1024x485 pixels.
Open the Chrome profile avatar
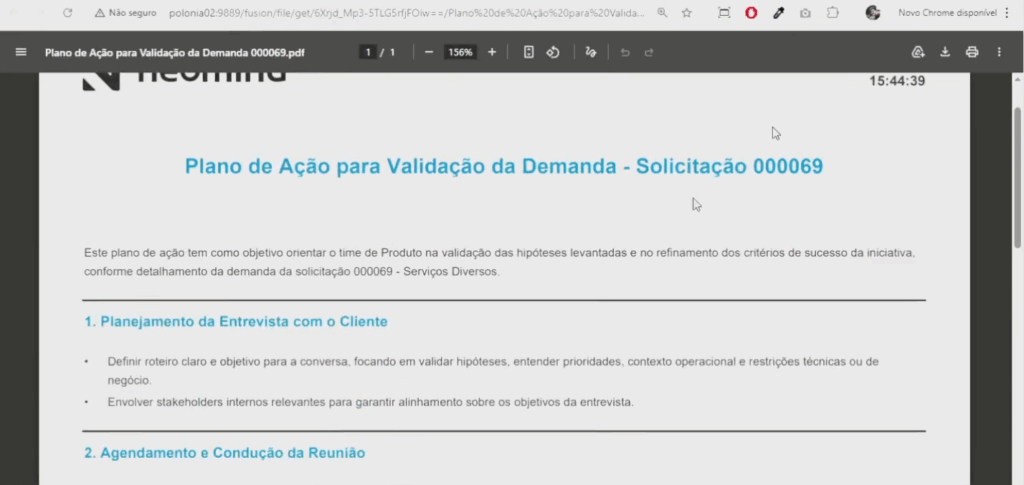[x=873, y=13]
